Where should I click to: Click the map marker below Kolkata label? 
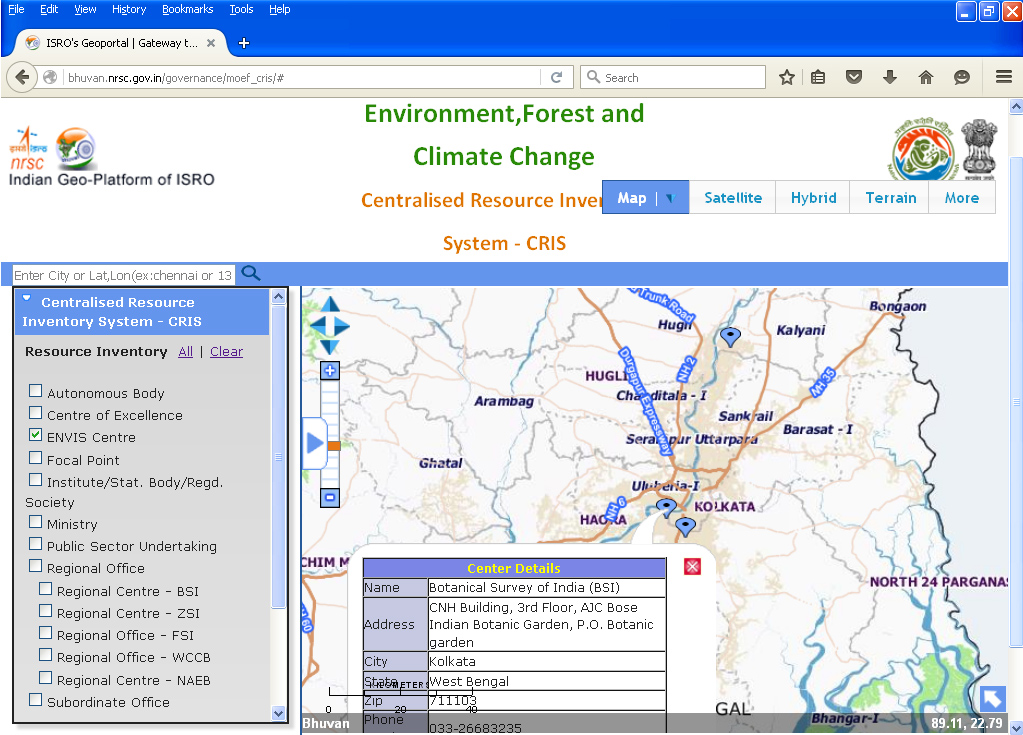coord(685,526)
